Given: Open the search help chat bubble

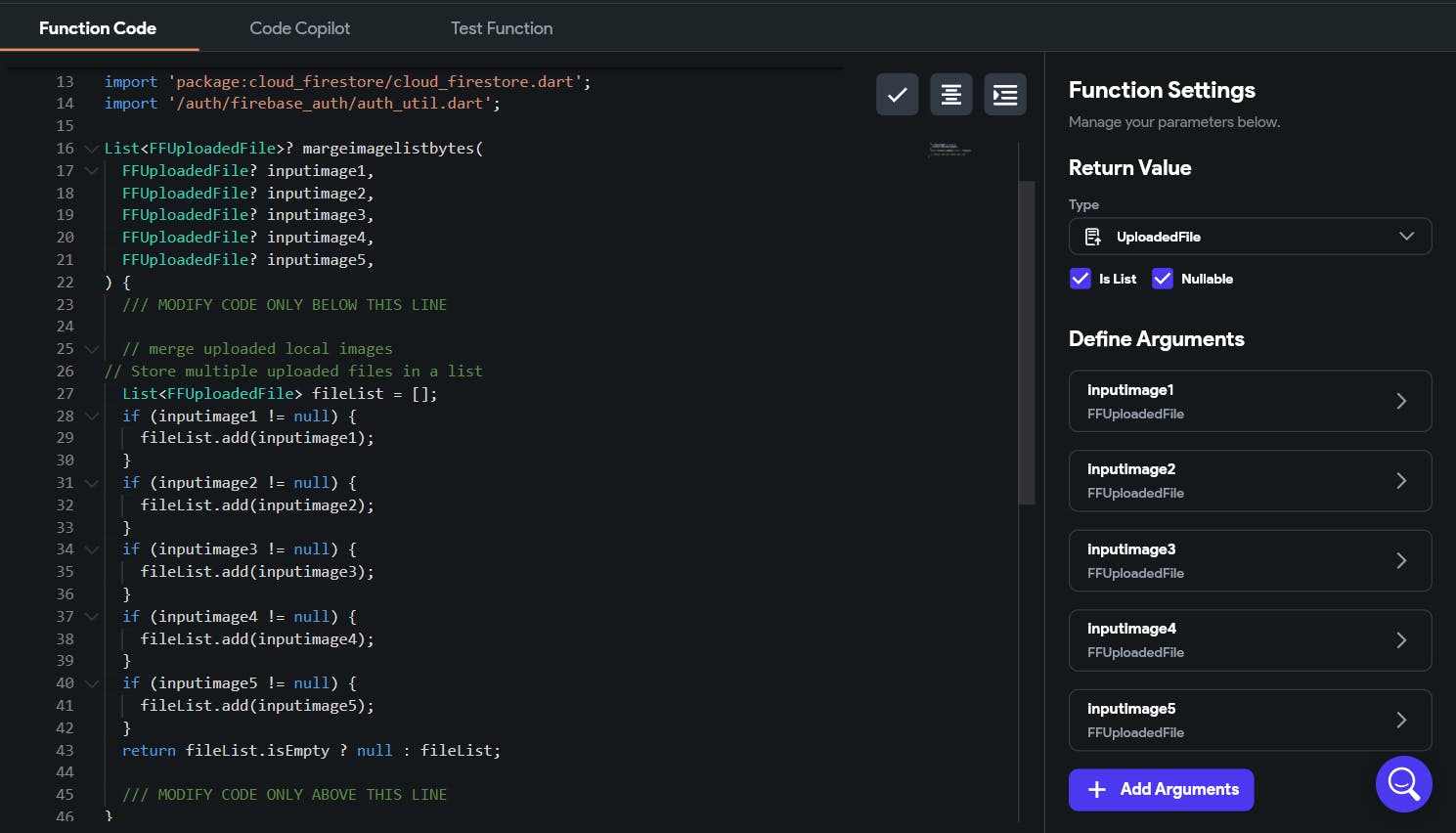Looking at the screenshot, I should tap(1403, 783).
